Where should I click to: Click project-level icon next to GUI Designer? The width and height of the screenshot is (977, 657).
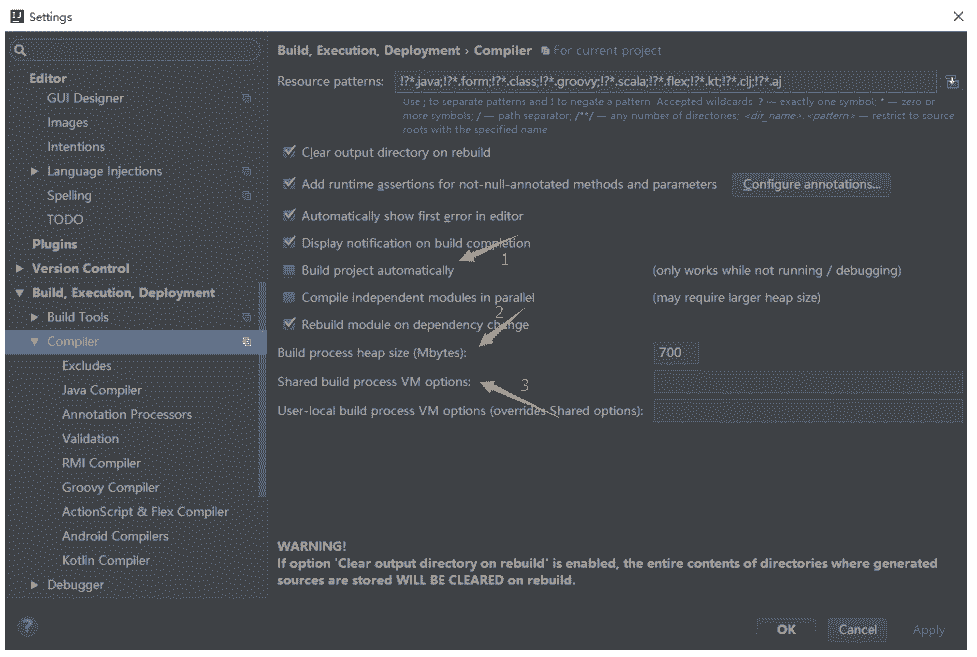coord(247,99)
